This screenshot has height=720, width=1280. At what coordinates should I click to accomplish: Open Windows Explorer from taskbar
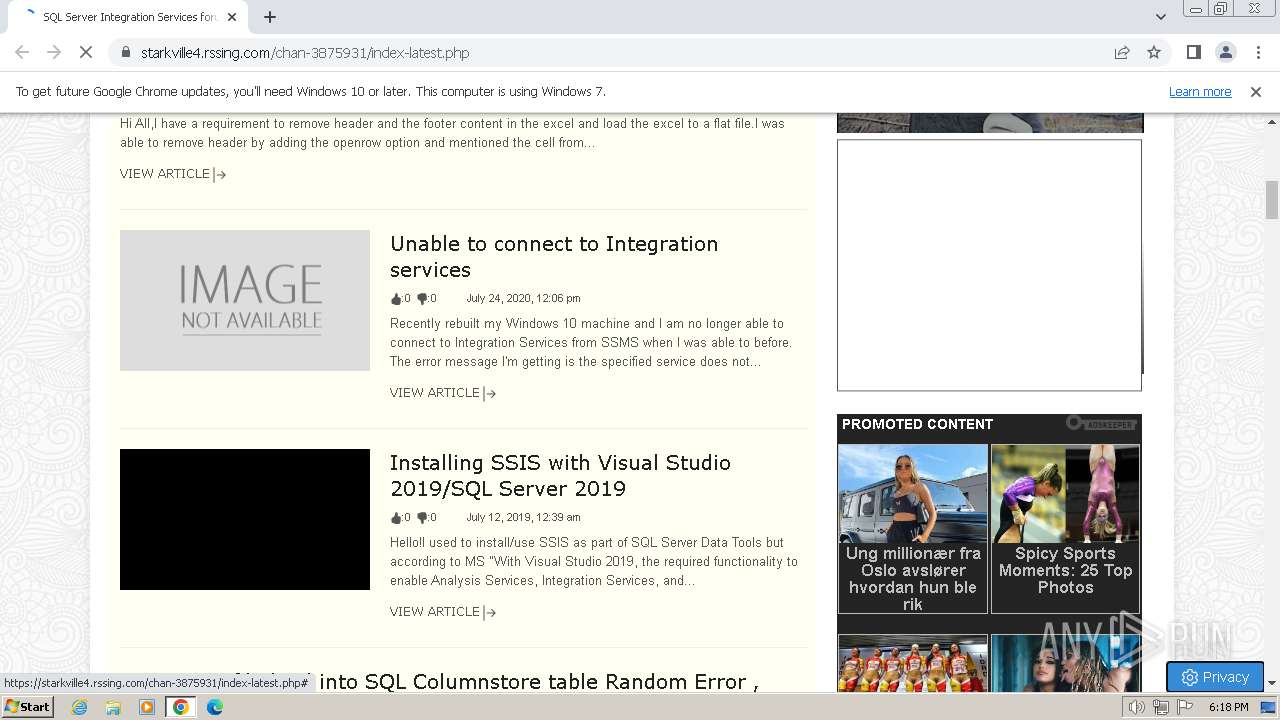coord(113,707)
